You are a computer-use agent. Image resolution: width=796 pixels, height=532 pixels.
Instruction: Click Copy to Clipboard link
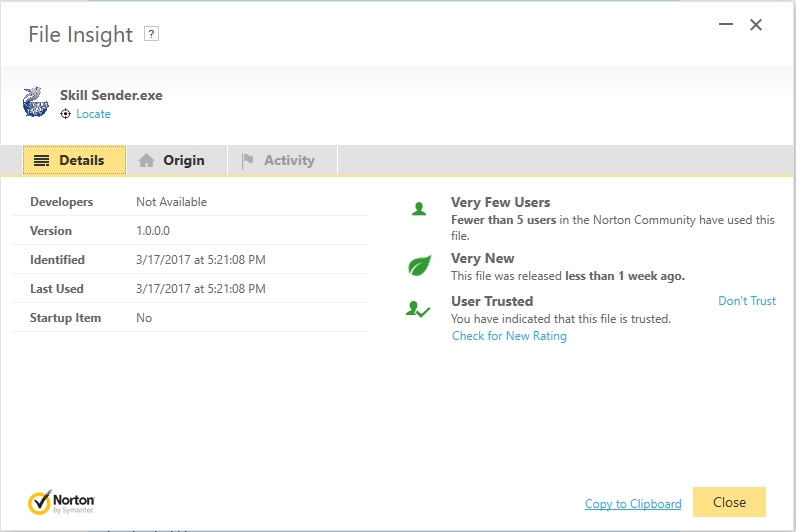(633, 504)
